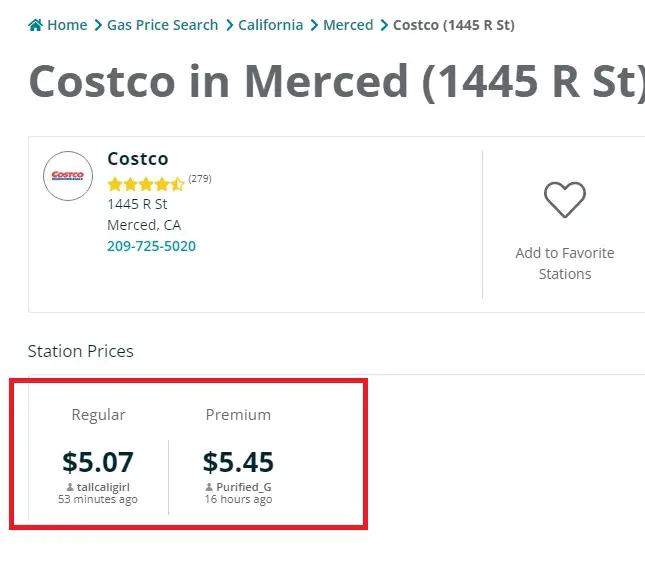Select the Premium $5.45 price
Viewport: 645px width, 588px height.
click(238, 461)
